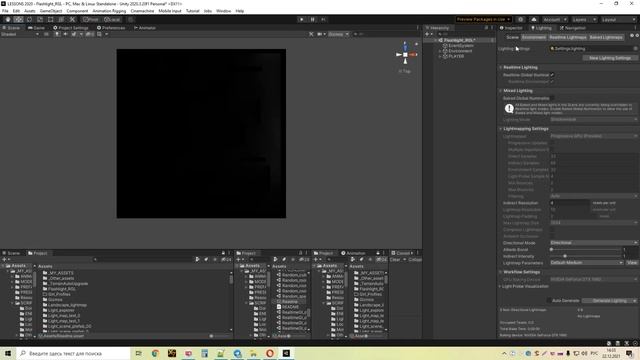
Task: Switch to the Game tab
Action: [36, 28]
